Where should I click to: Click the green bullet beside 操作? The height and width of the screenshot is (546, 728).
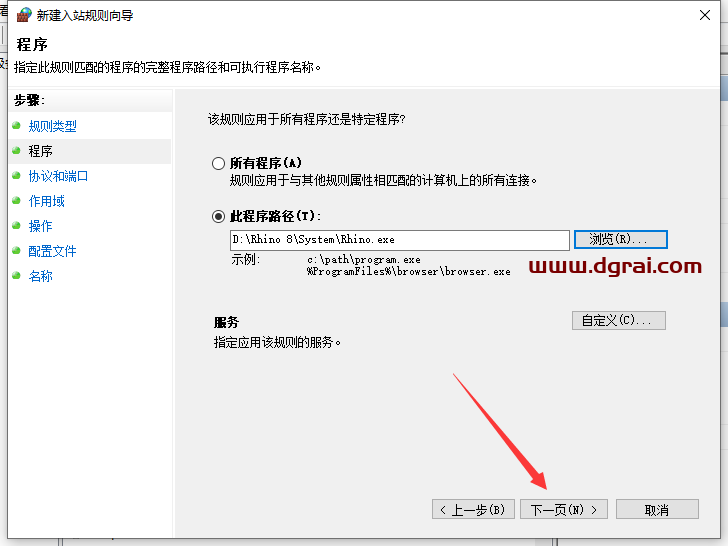[17, 226]
